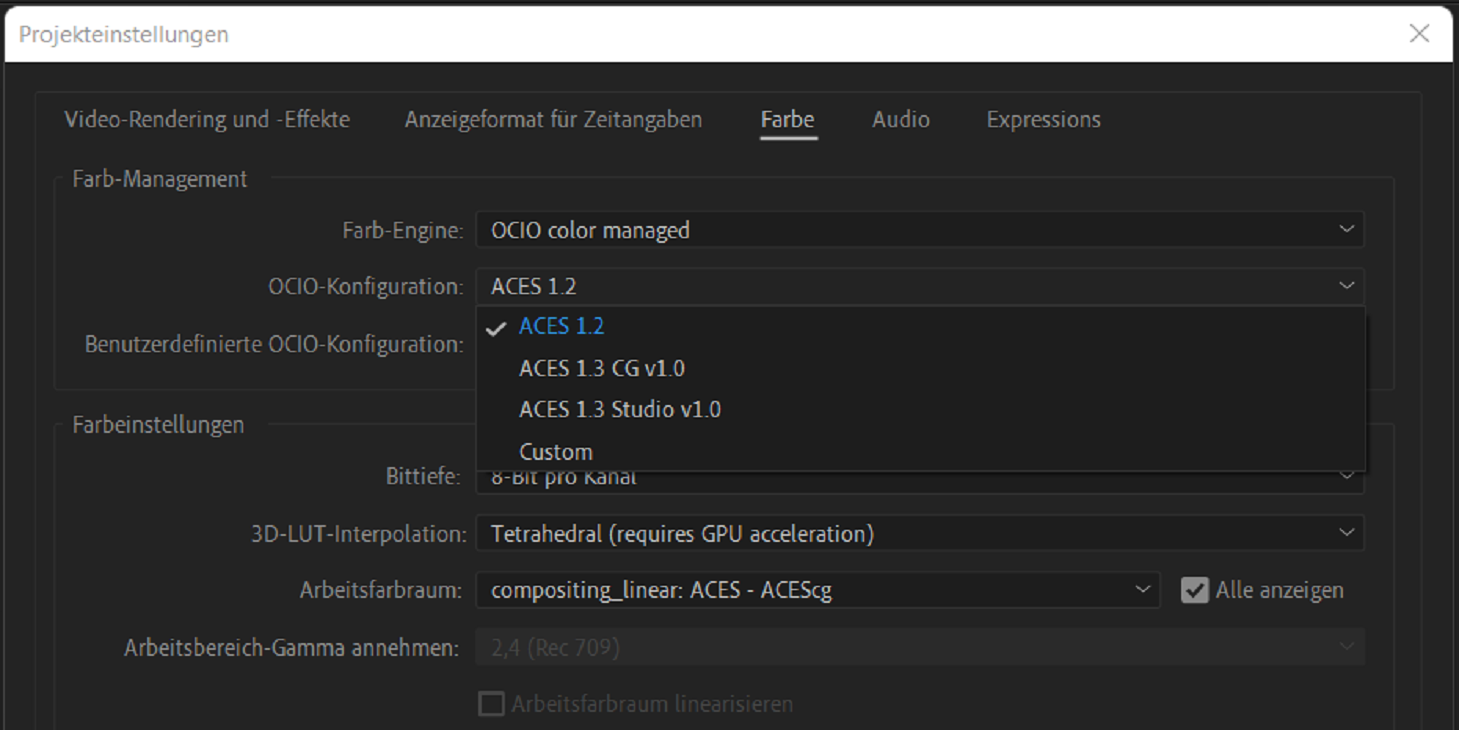This screenshot has width=1459, height=730.
Task: Choose ACES 1.2 from the list
Action: 561,327
